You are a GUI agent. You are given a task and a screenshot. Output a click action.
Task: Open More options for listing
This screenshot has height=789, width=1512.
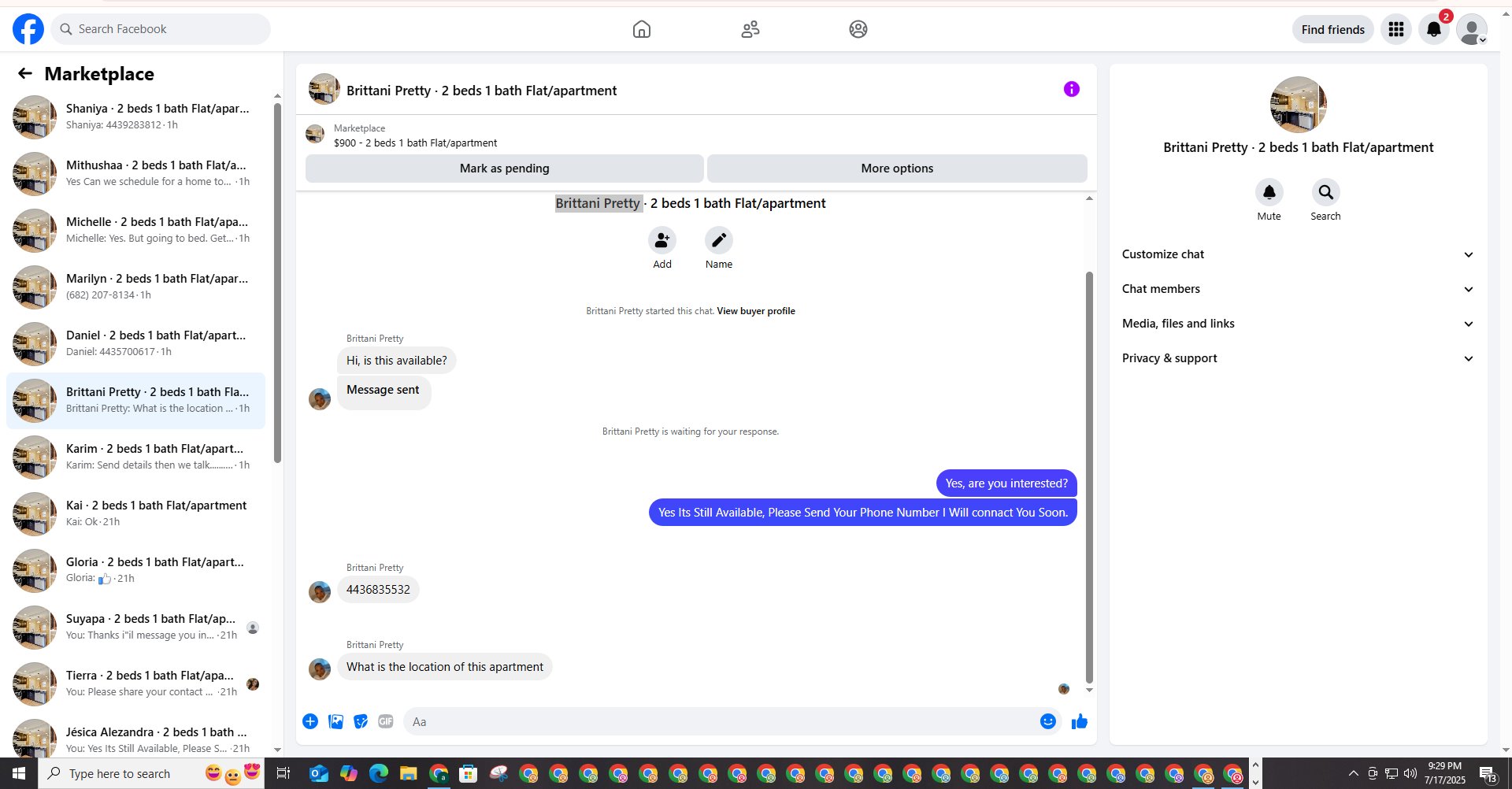(897, 169)
